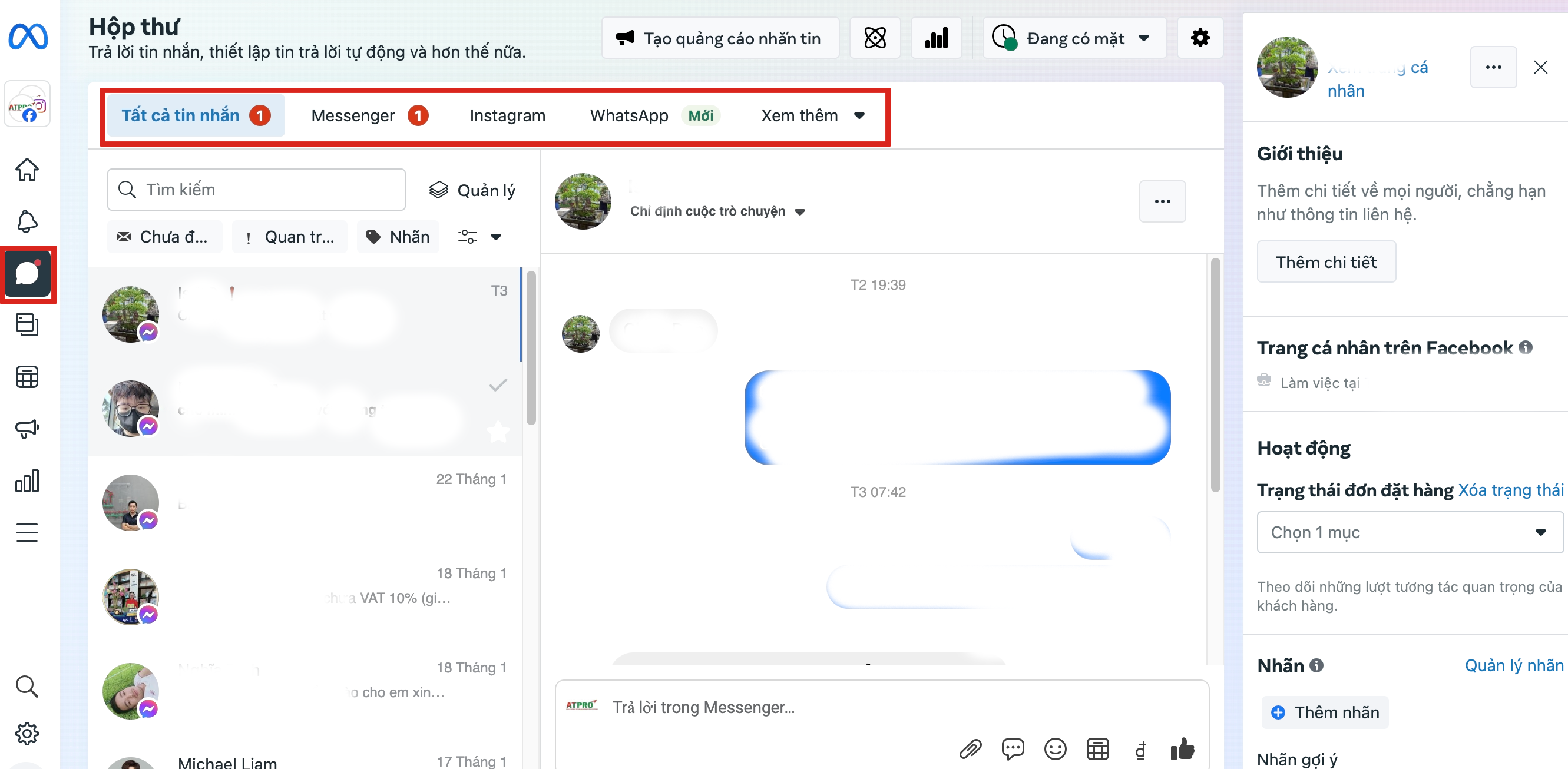Viewport: 1568px width, 769px height.
Task: Open the conversation dated 22 Tháng 1
Action: tap(305, 502)
